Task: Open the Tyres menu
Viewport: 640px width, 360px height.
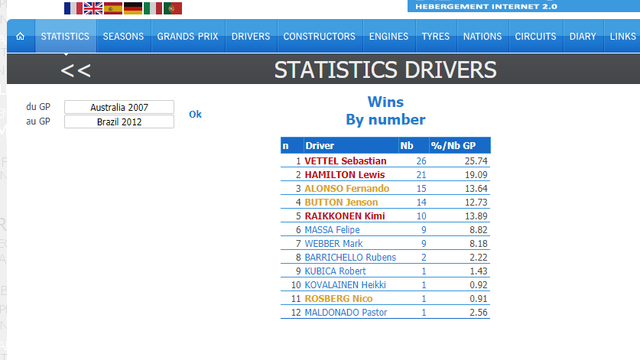Action: [x=436, y=36]
